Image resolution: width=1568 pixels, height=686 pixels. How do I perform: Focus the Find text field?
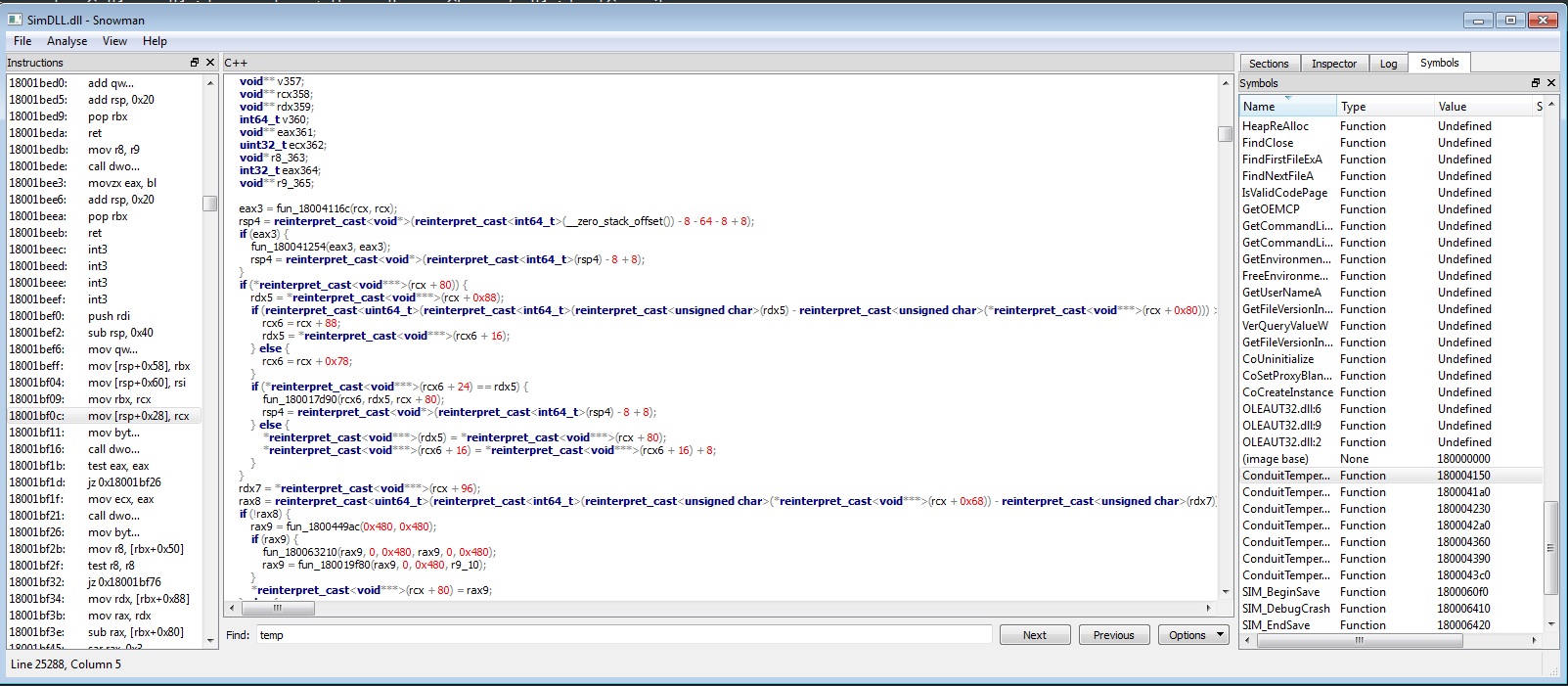tap(624, 635)
